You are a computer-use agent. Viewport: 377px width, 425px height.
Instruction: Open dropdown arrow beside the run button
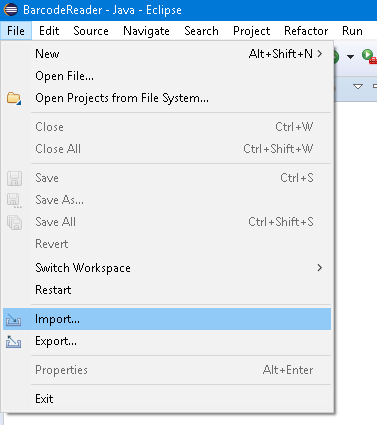click(350, 57)
